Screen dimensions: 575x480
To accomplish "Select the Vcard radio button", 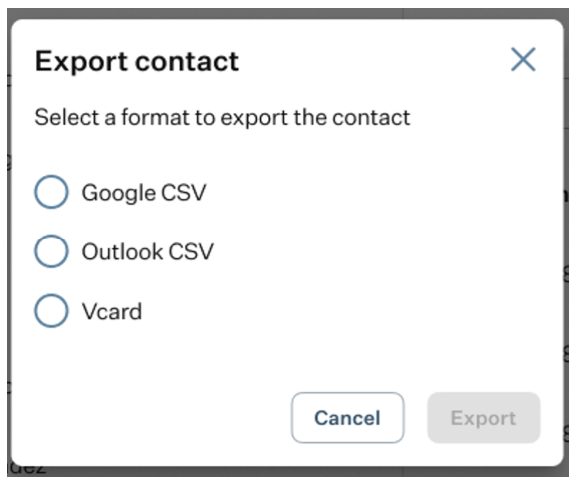I will [x=51, y=311].
